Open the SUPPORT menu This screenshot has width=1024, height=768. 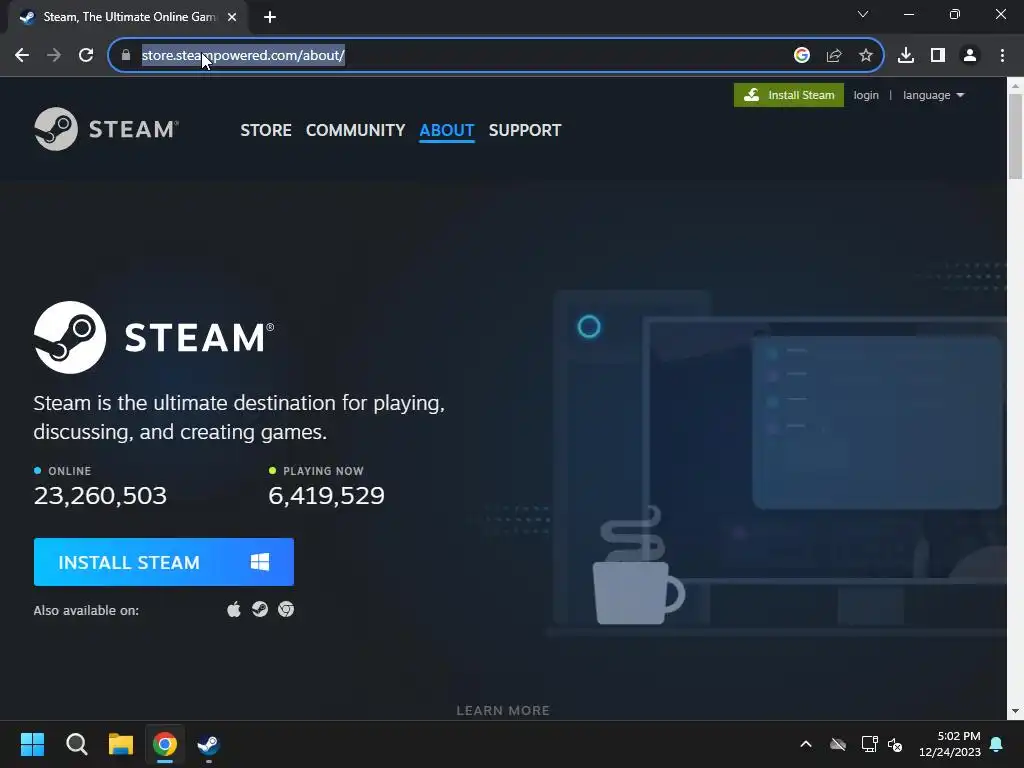[525, 131]
